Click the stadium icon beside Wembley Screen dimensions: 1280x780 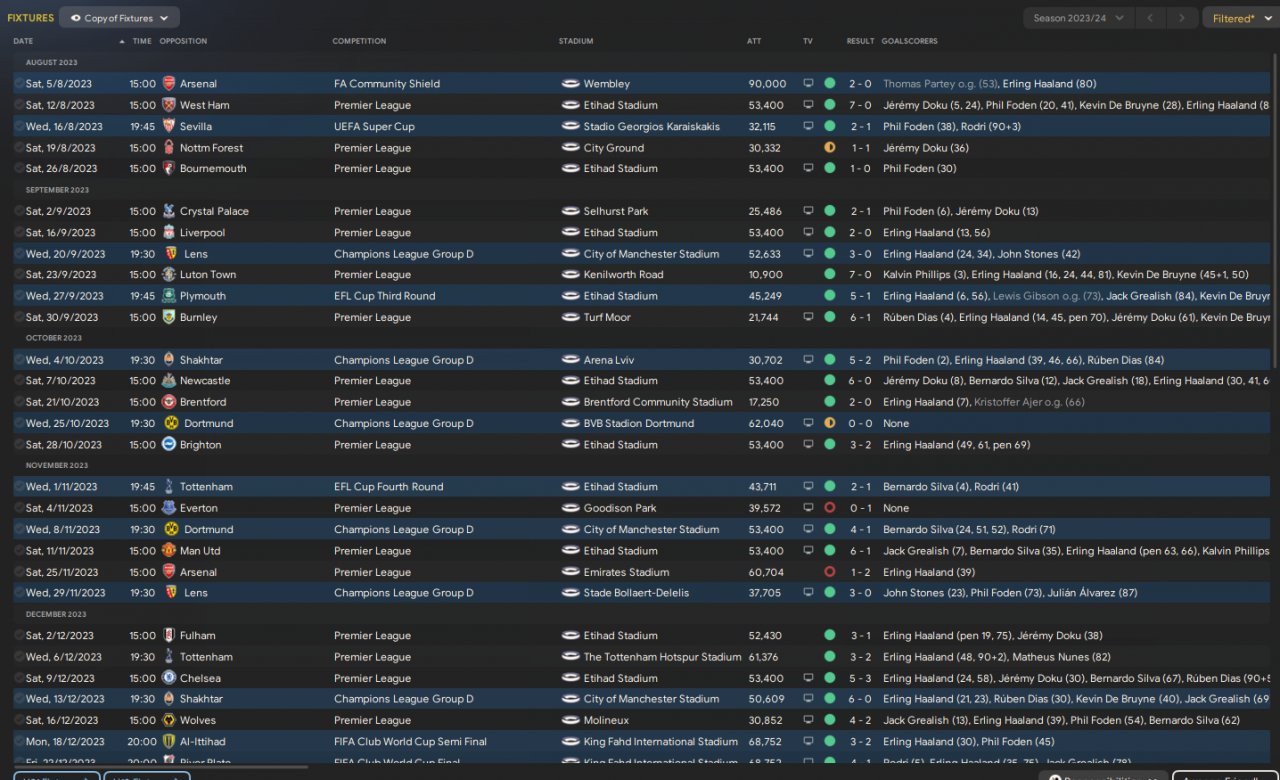coord(571,84)
